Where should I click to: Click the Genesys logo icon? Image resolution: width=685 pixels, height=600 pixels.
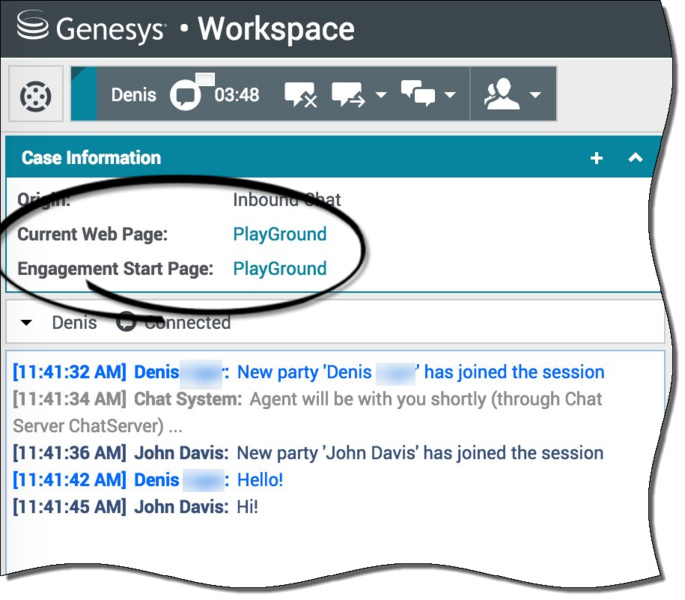pyautogui.click(x=32, y=25)
